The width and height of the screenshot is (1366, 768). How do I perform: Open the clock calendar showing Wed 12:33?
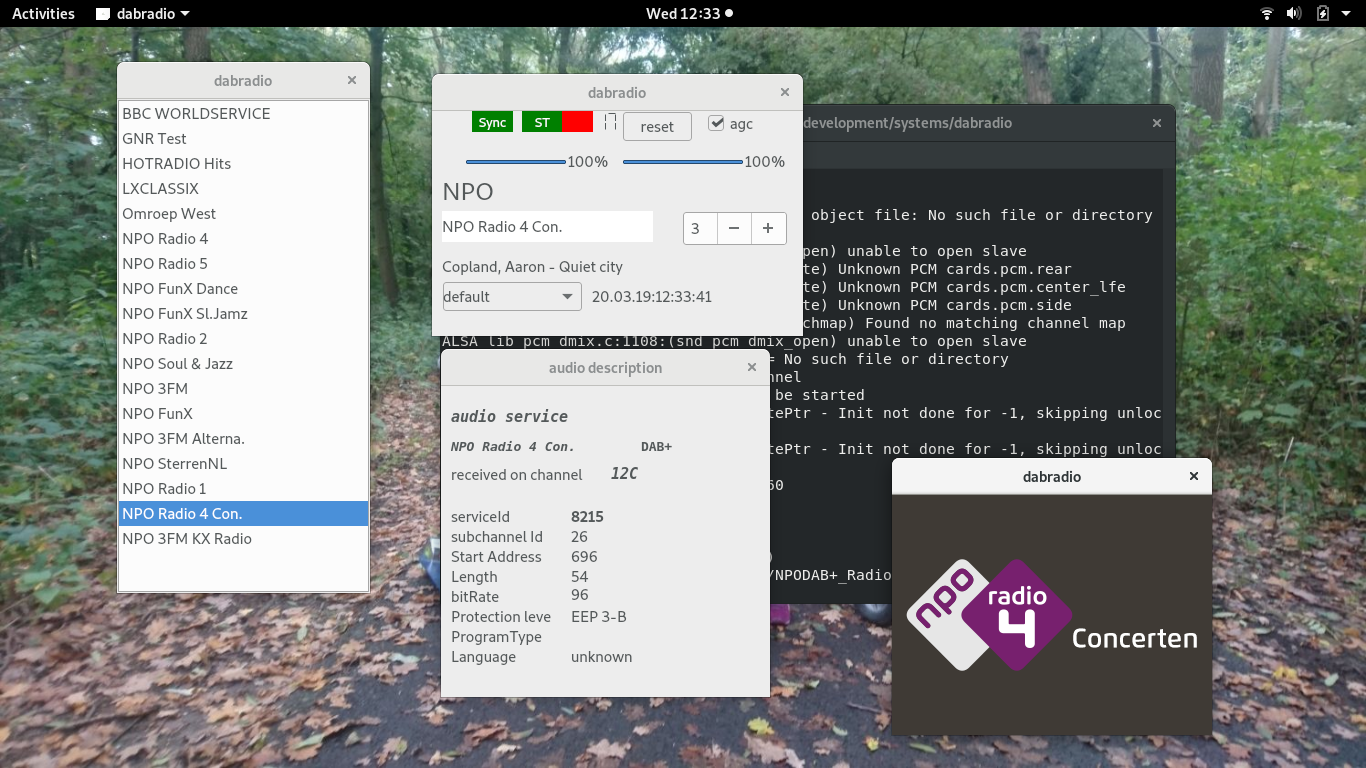point(689,13)
